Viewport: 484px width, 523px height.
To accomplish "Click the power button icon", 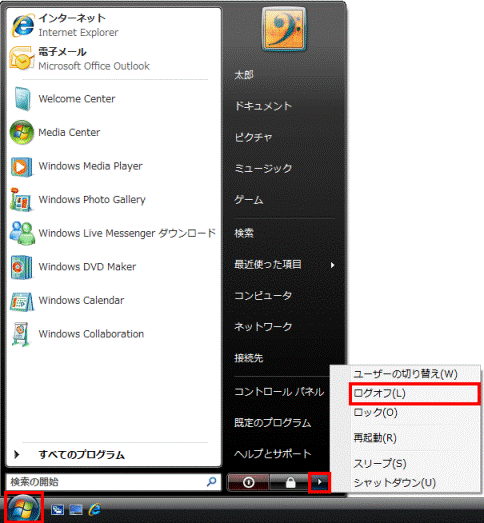I will click(248, 482).
